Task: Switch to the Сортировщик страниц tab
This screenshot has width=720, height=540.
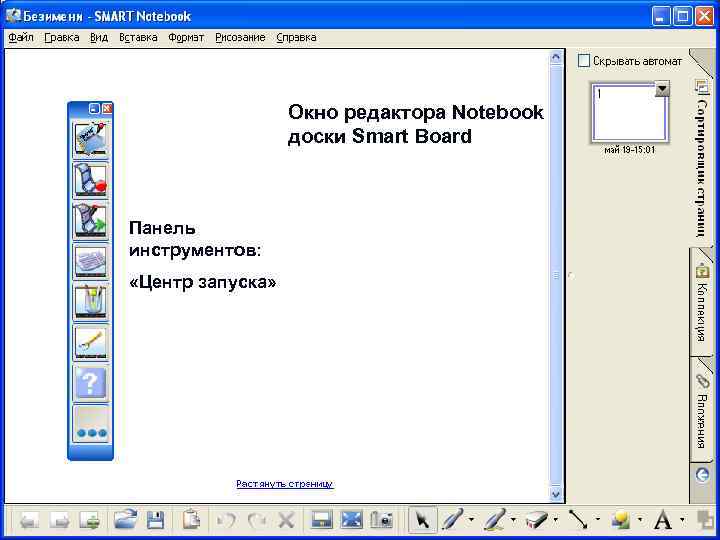Action: coord(702,158)
